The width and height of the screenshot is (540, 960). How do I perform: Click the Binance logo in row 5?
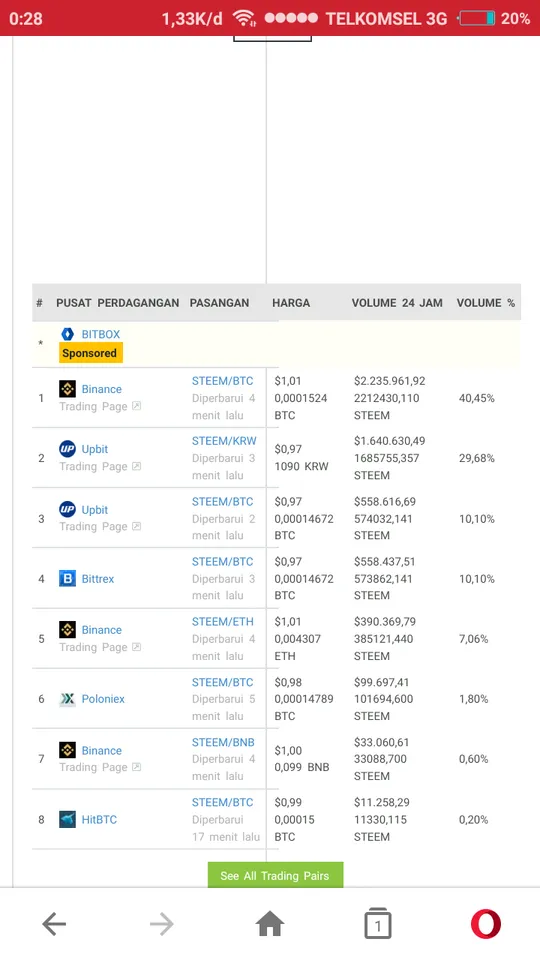pyautogui.click(x=67, y=629)
